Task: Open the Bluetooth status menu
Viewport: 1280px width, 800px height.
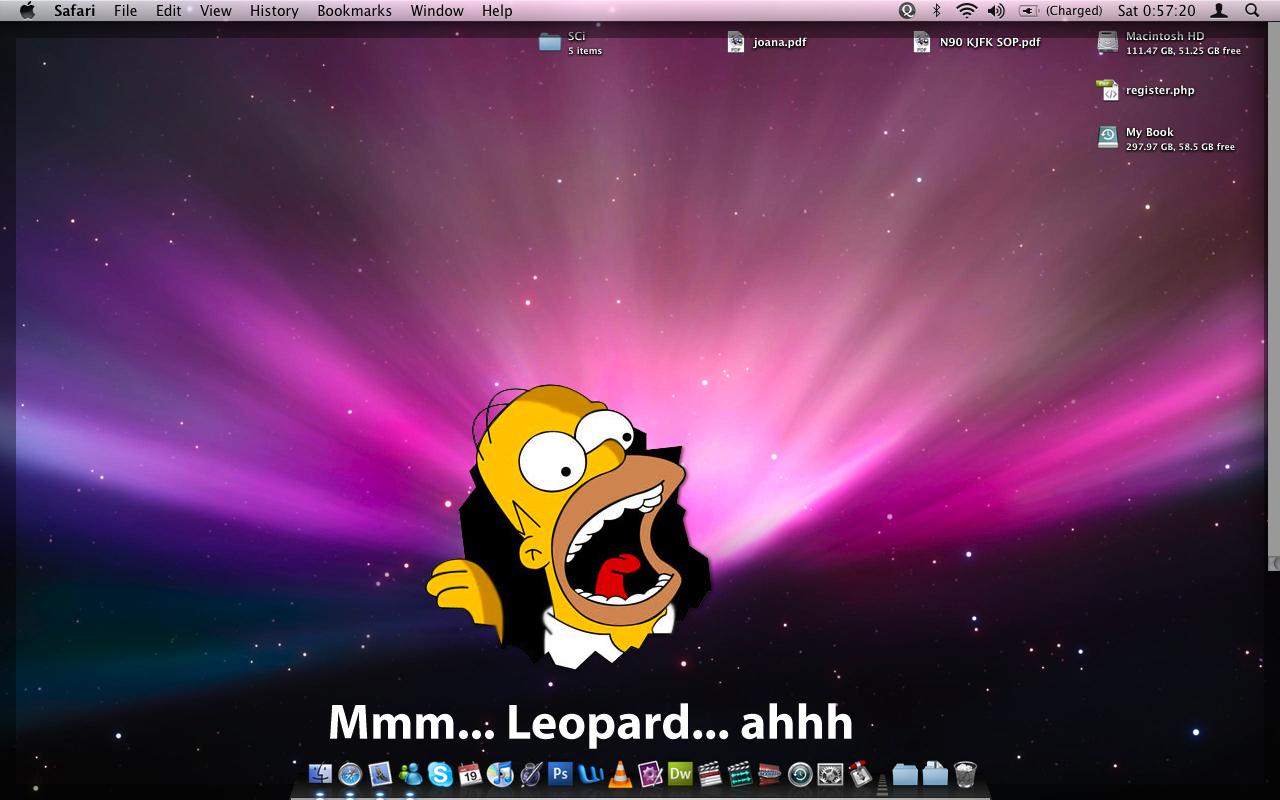Action: pos(937,11)
